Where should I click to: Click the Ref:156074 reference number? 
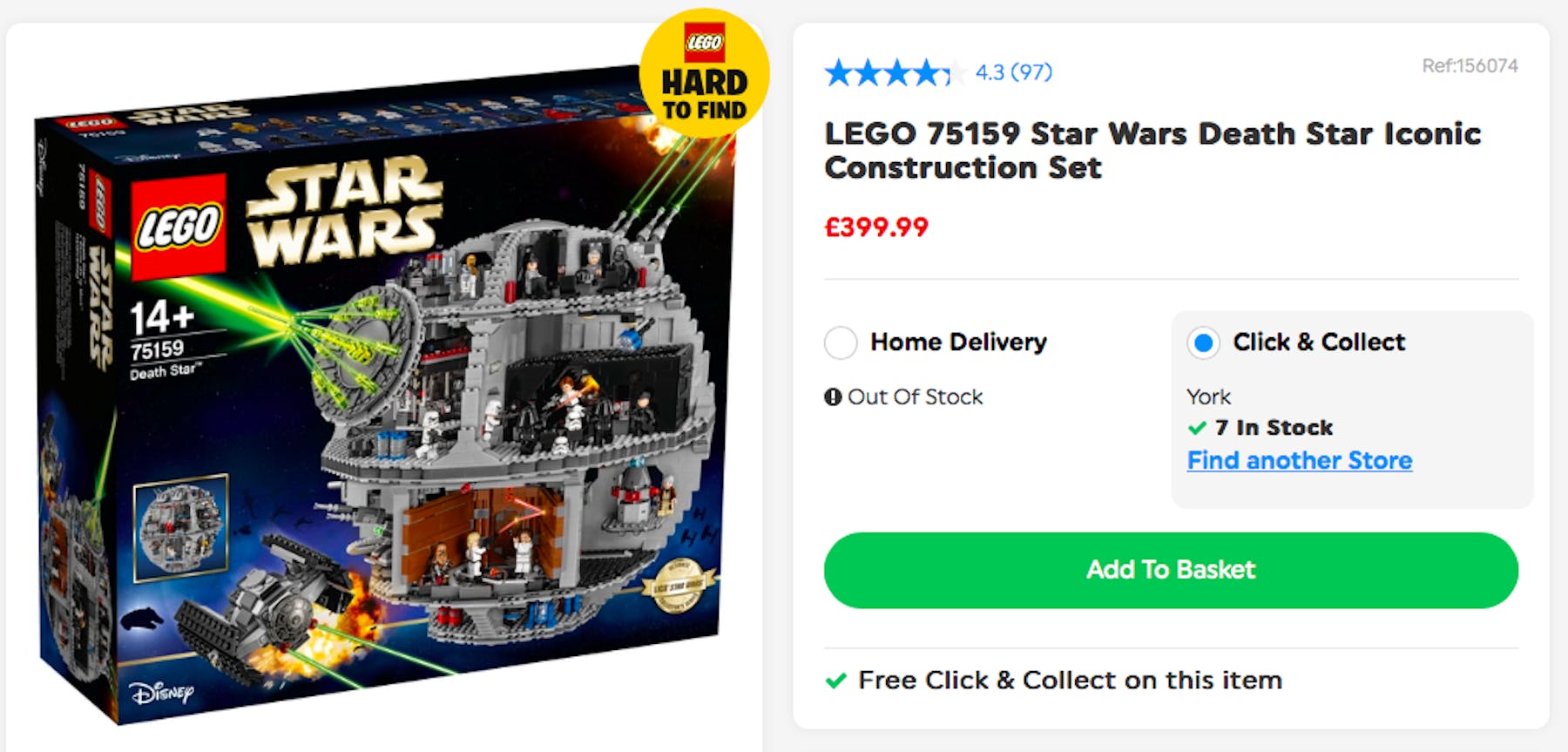pyautogui.click(x=1470, y=66)
